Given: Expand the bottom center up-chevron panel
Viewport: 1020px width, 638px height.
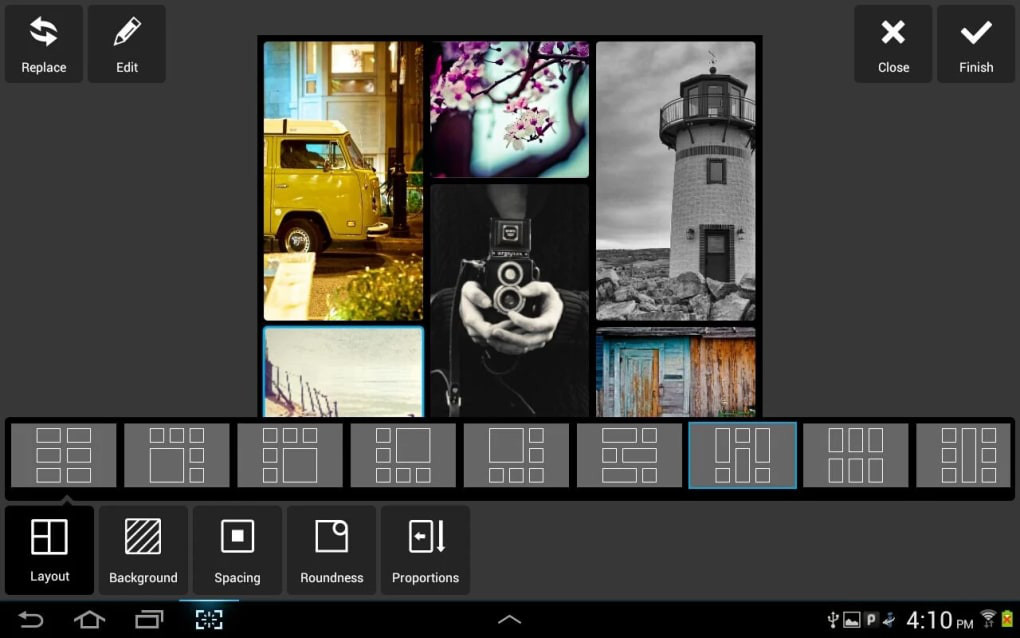Looking at the screenshot, I should (509, 620).
